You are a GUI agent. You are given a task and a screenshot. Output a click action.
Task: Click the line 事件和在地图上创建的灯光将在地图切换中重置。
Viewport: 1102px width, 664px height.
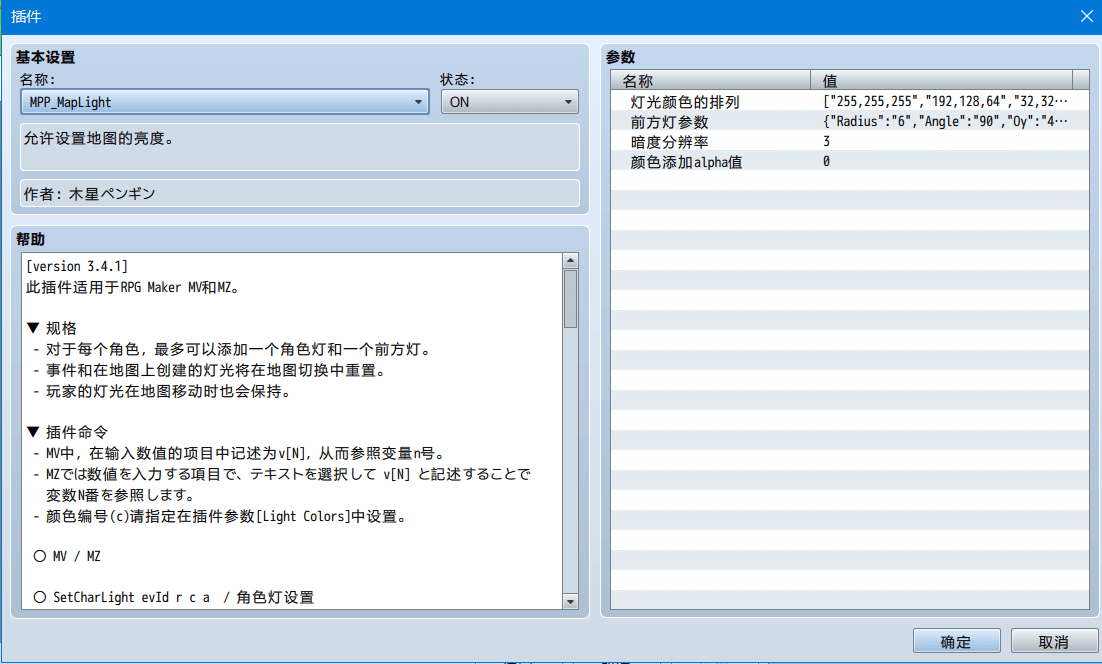pyautogui.click(x=209, y=370)
